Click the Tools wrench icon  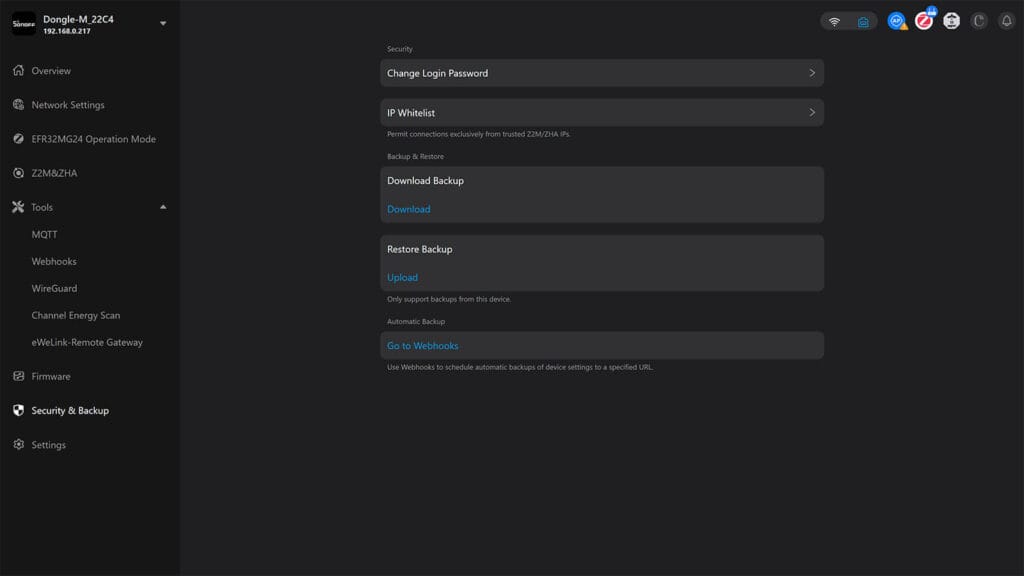point(17,206)
